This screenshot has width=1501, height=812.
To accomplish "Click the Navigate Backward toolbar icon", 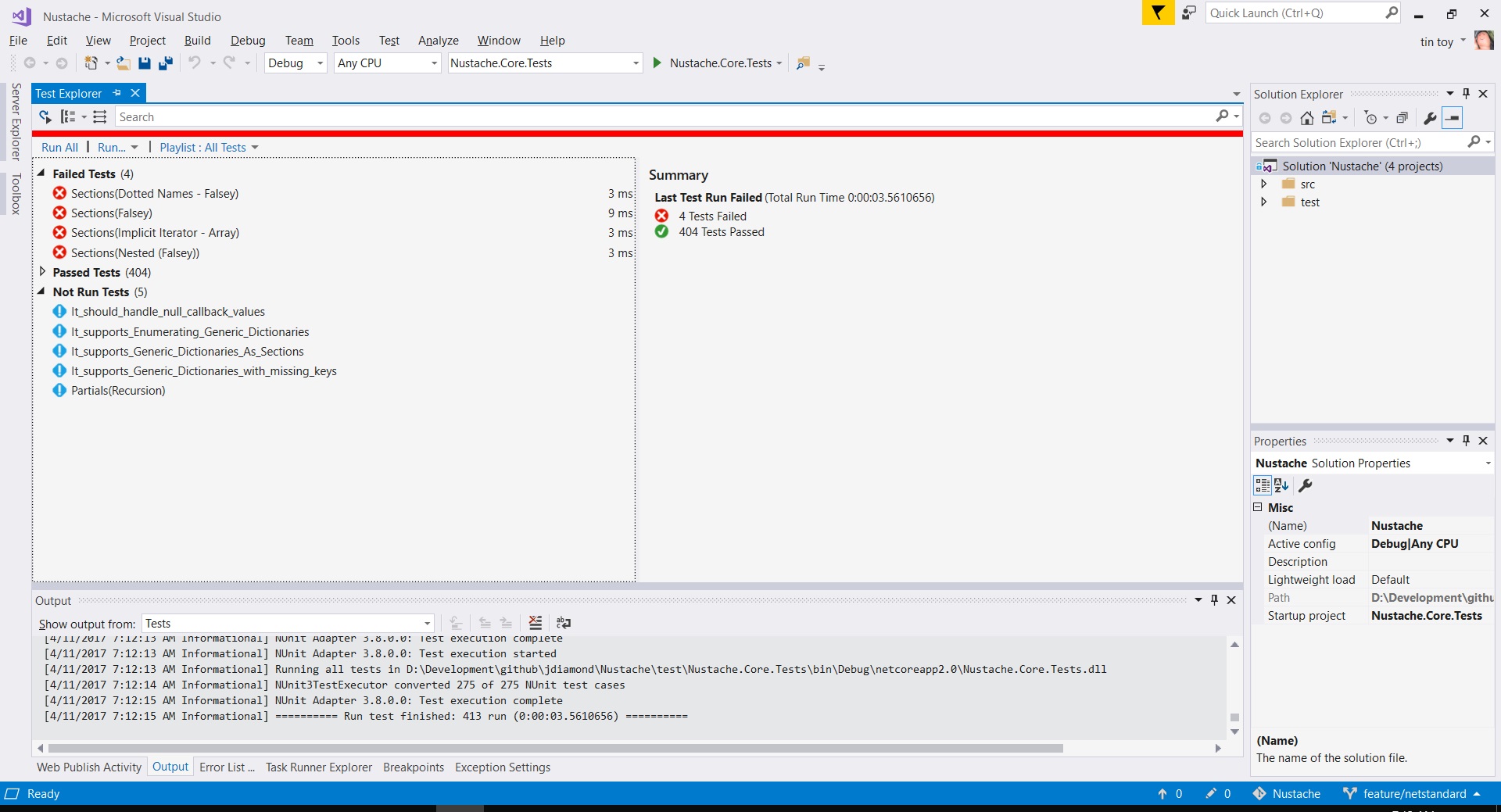I will click(30, 63).
